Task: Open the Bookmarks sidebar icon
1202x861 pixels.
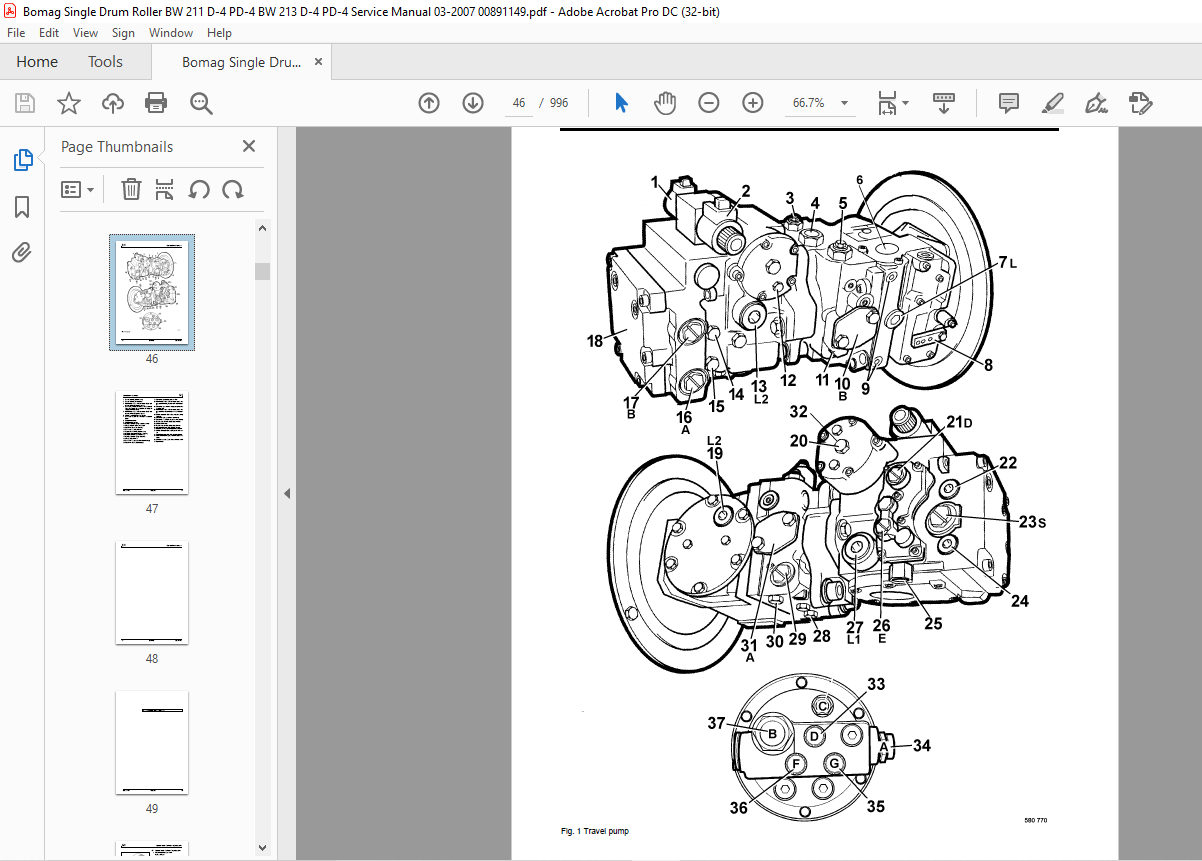Action: [22, 207]
